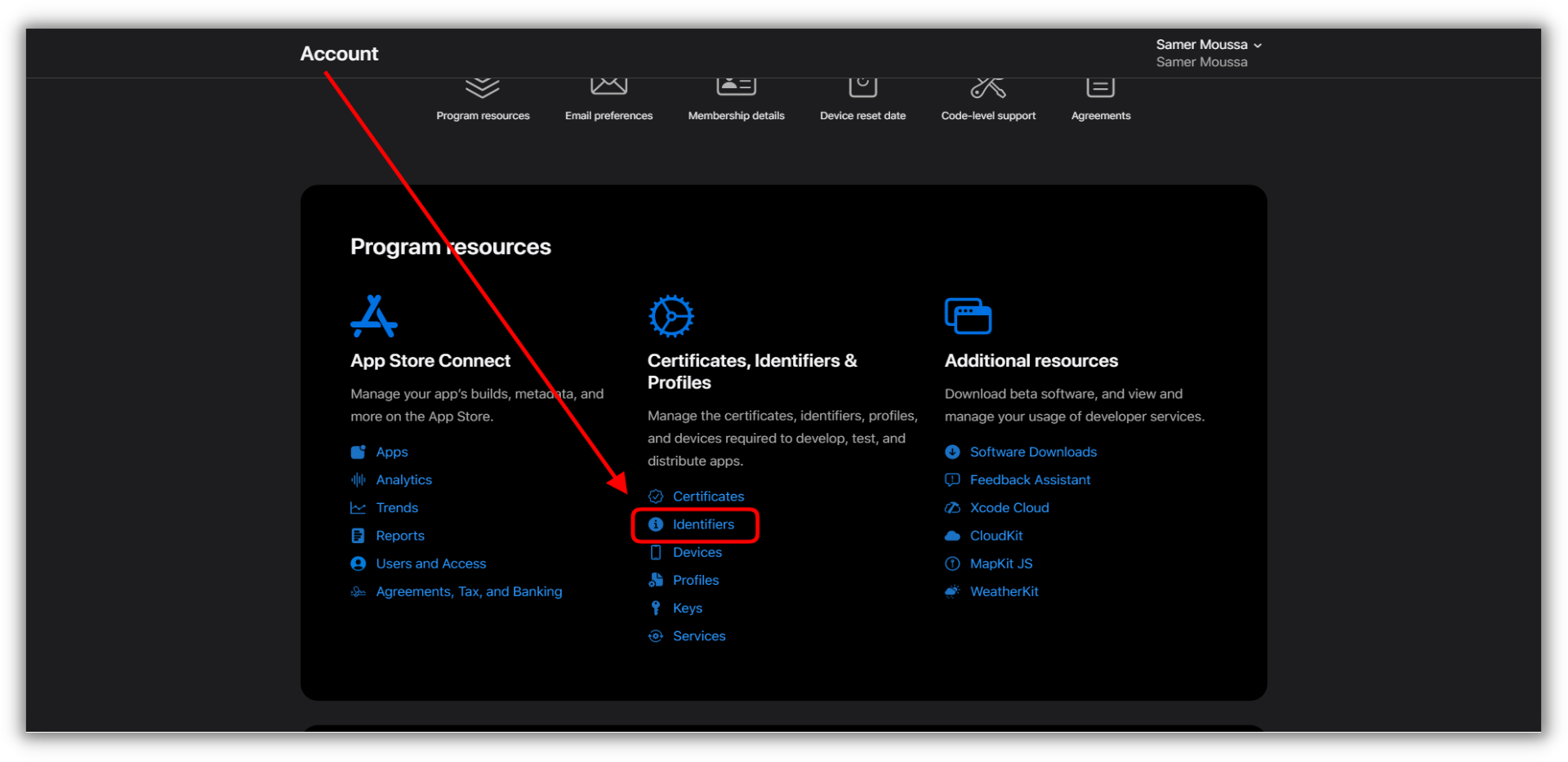Click the icon beside Profiles
The image size is (1568, 762).
656,580
